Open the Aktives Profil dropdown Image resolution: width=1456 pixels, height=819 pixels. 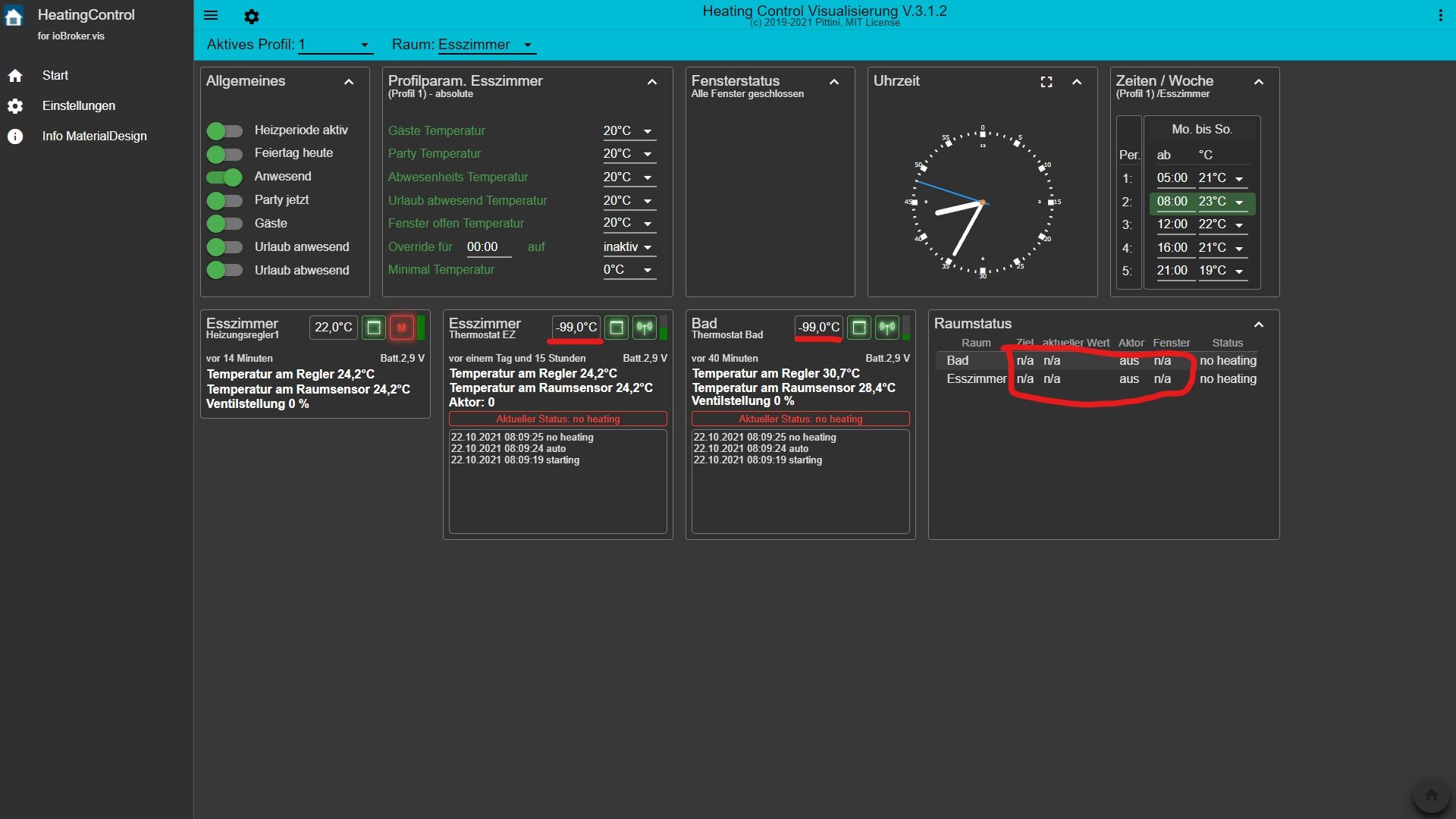(335, 45)
